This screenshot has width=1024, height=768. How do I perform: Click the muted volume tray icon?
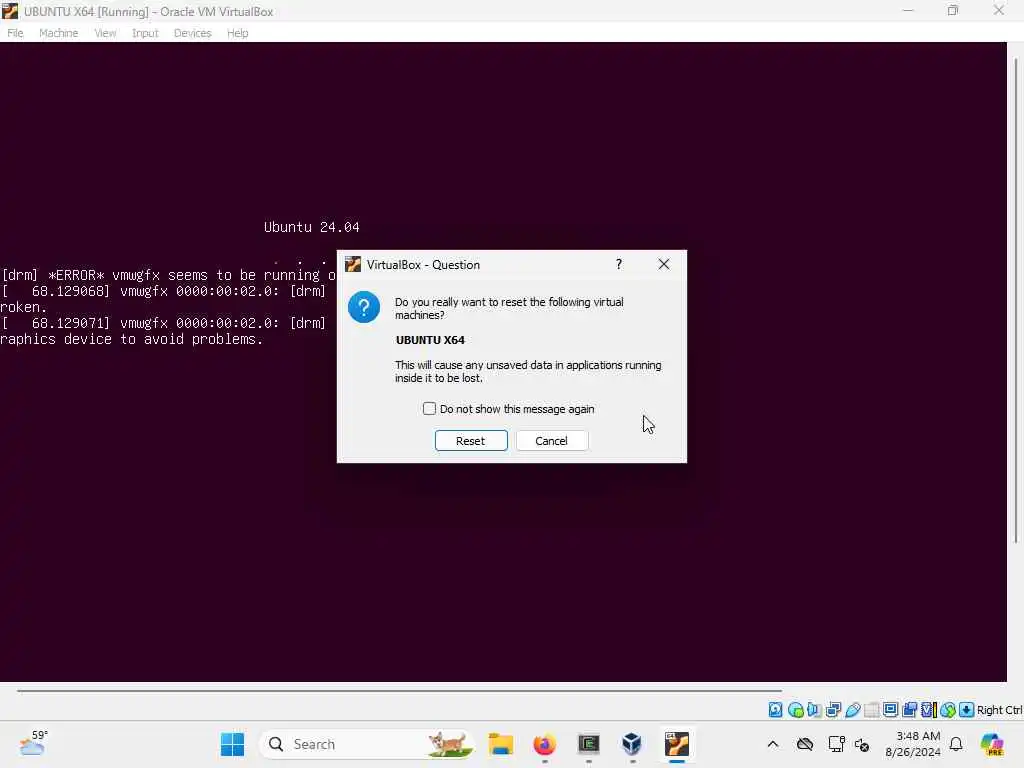coord(862,744)
